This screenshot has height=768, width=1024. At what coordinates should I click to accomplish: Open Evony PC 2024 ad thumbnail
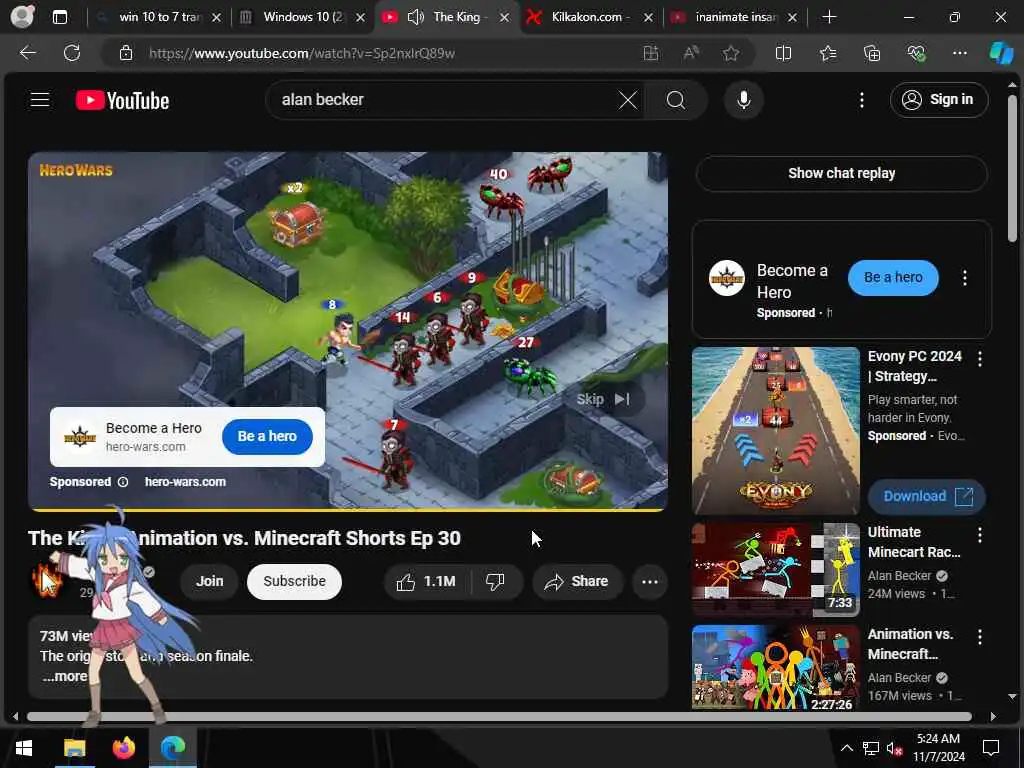(x=775, y=430)
